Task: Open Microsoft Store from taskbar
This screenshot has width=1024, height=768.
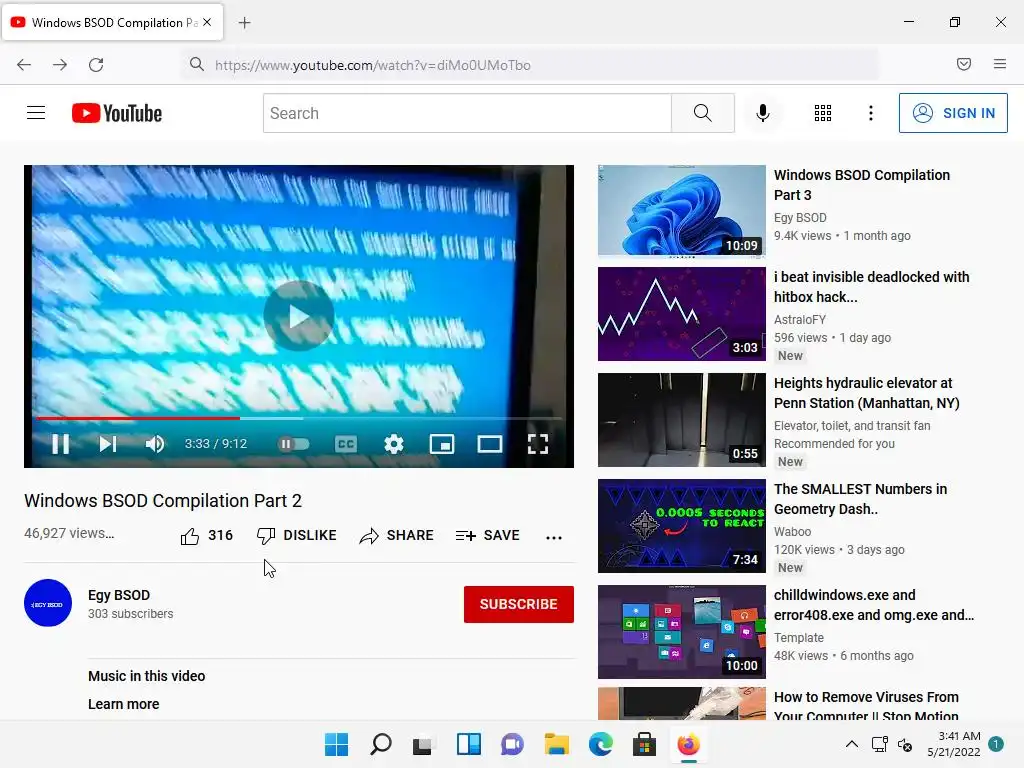Action: [645, 744]
